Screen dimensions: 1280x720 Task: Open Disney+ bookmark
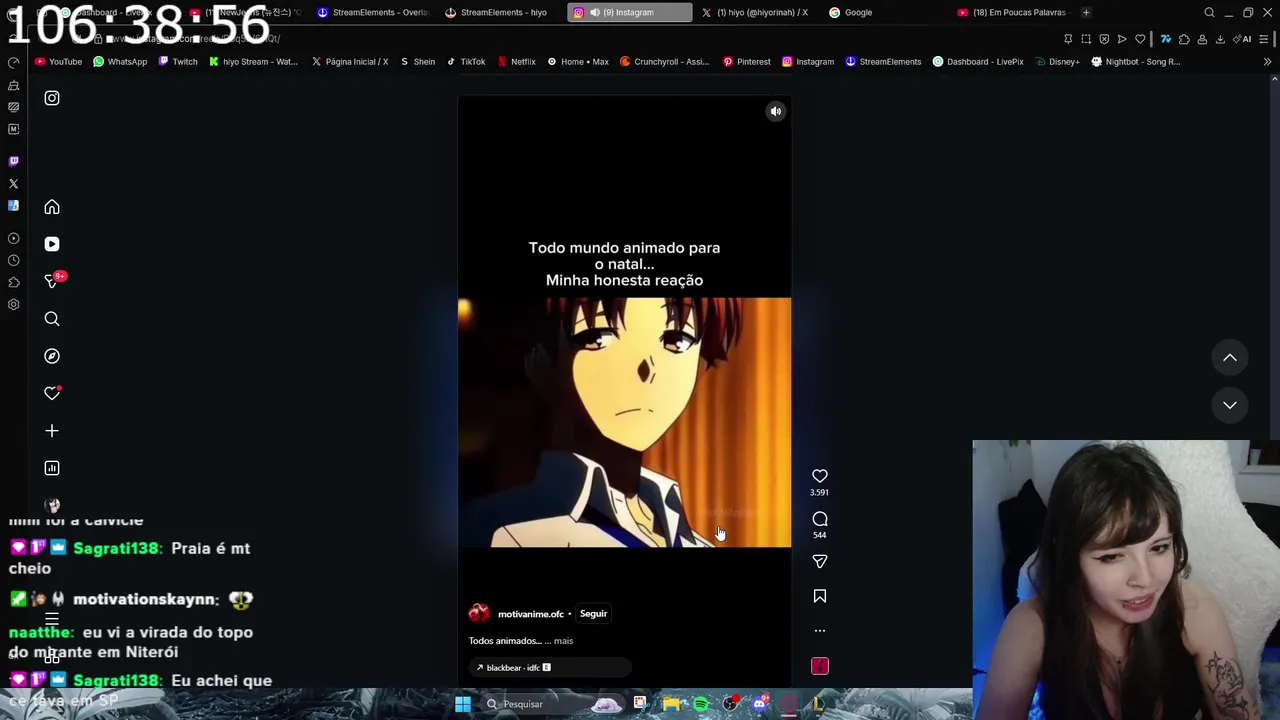pos(1057,61)
